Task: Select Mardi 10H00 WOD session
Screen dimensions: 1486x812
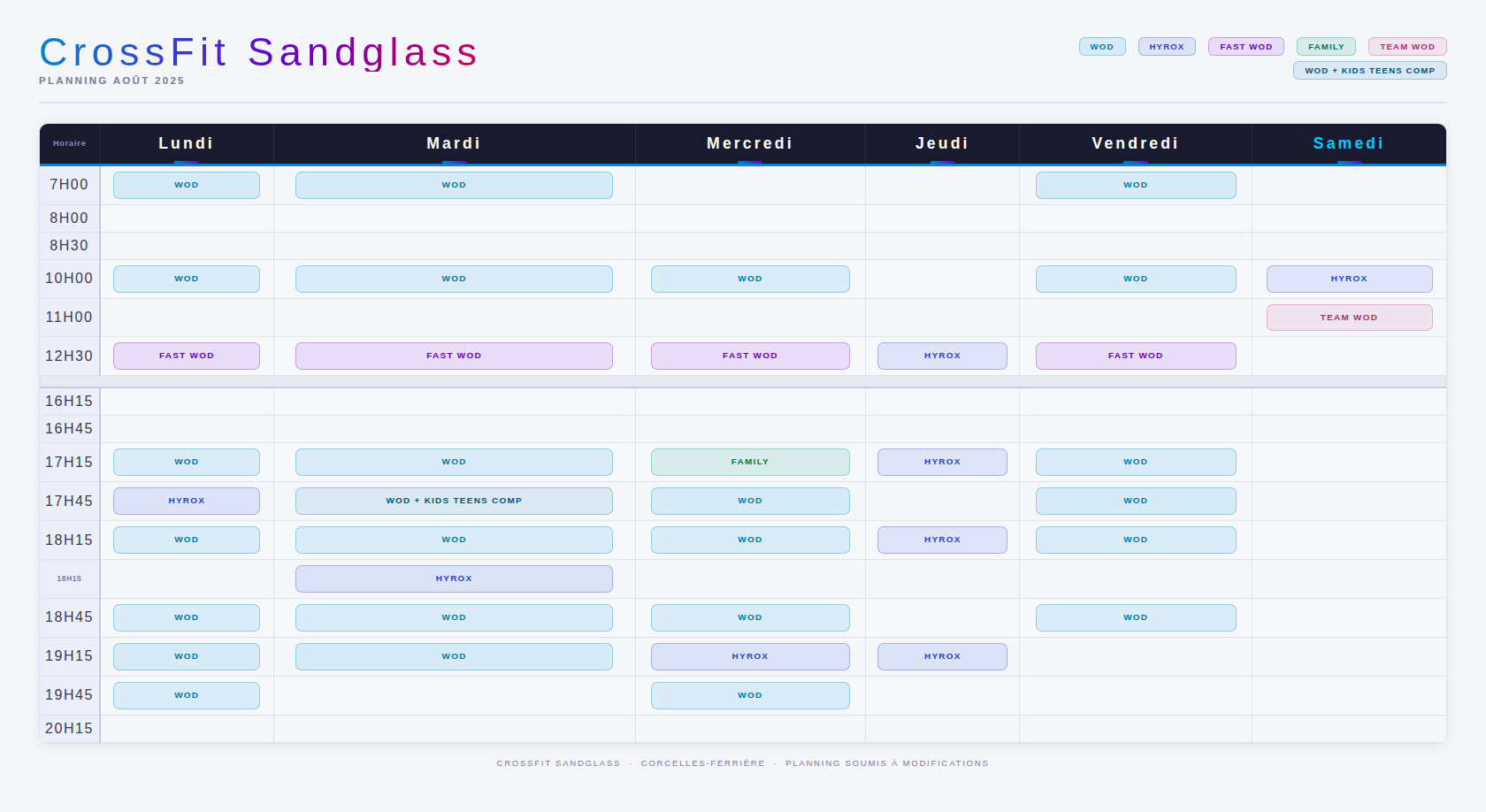Action: tap(454, 280)
